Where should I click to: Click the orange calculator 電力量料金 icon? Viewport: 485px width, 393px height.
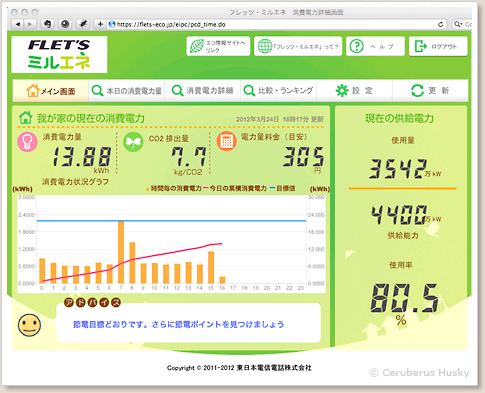click(227, 141)
